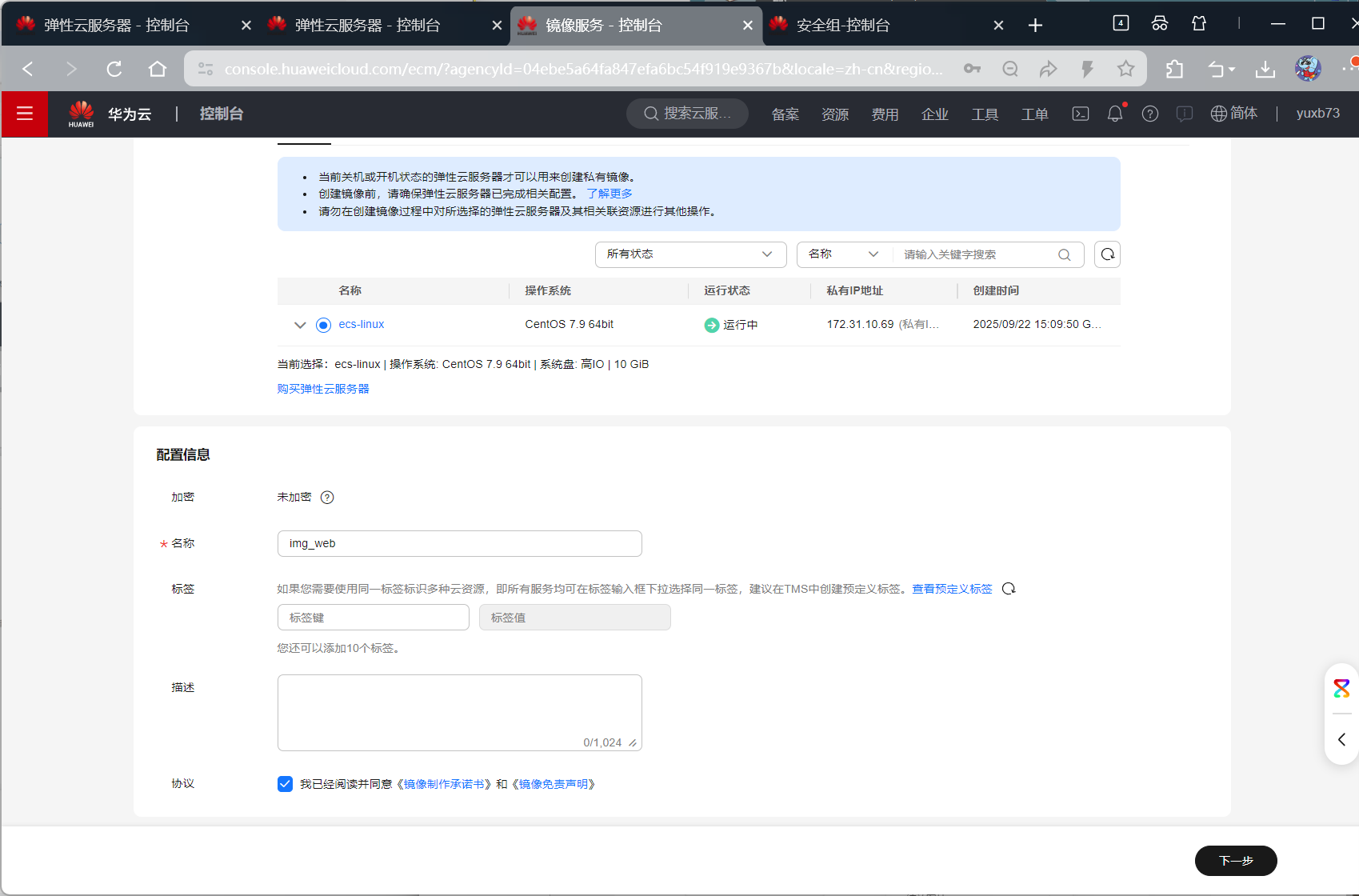
Task: Open 查看预定义标签 link
Action: click(x=952, y=589)
